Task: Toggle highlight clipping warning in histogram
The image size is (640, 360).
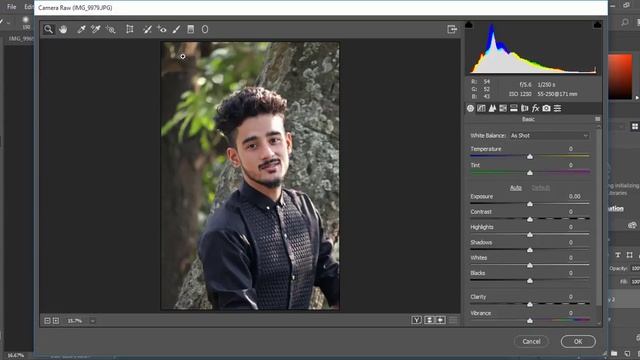Action: (597, 25)
